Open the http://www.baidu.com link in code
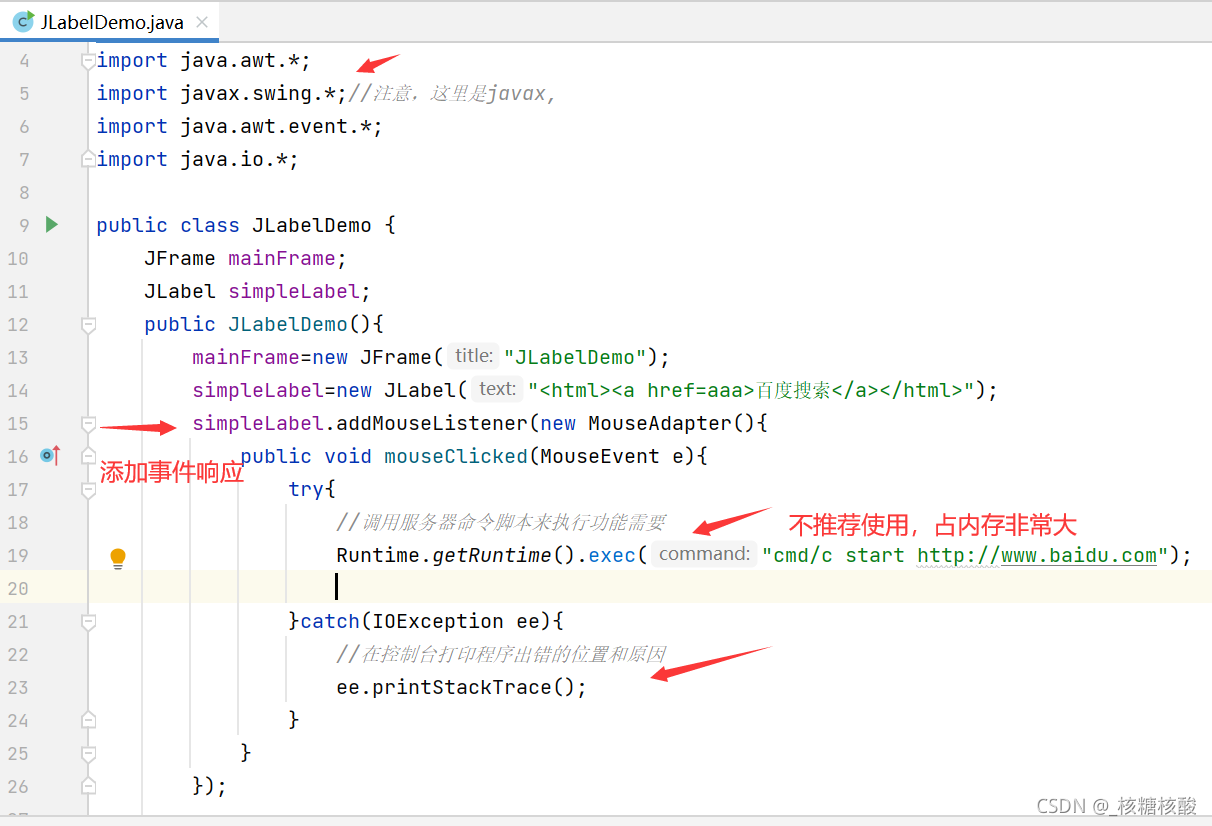This screenshot has width=1212, height=826. point(1037,555)
